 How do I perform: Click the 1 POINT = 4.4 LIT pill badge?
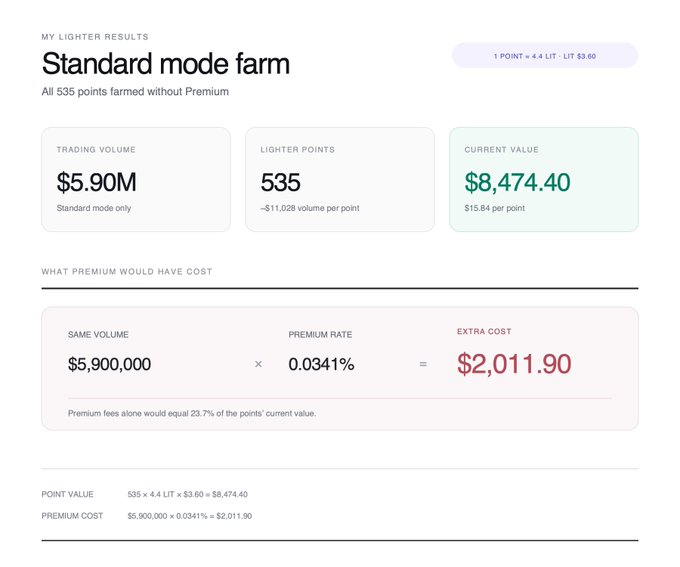click(x=545, y=56)
